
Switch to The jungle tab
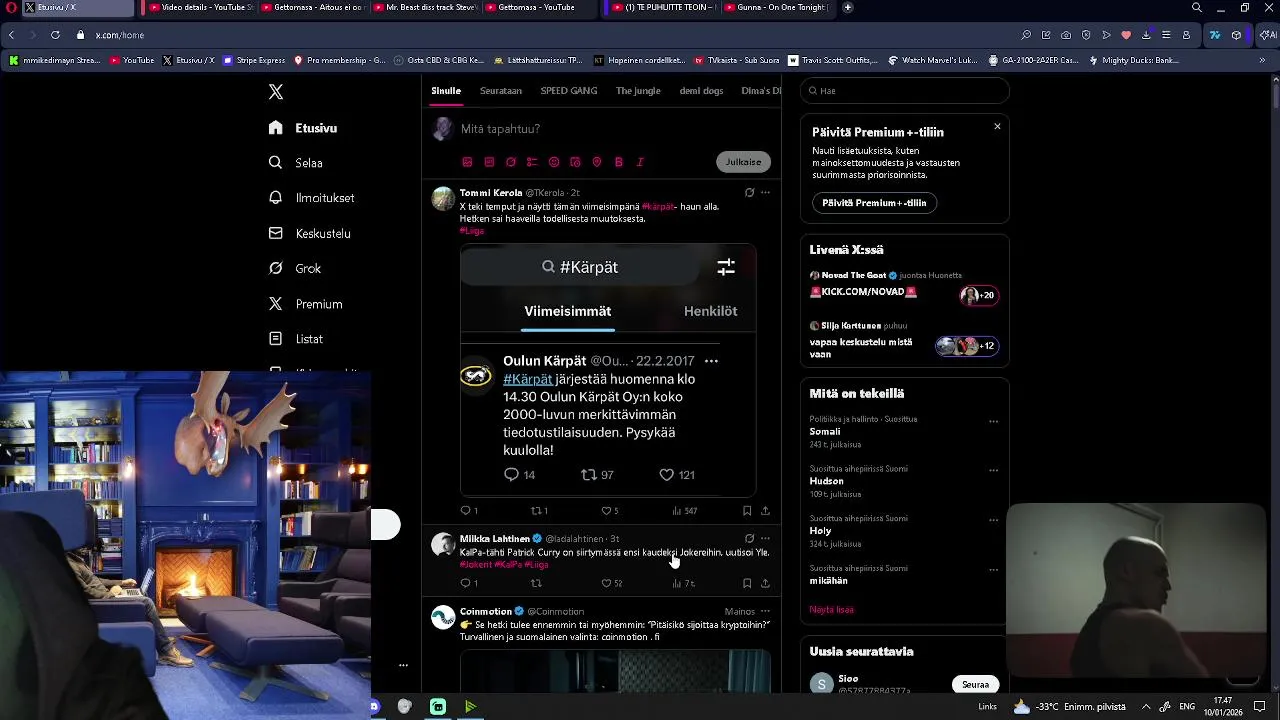pyautogui.click(x=638, y=90)
